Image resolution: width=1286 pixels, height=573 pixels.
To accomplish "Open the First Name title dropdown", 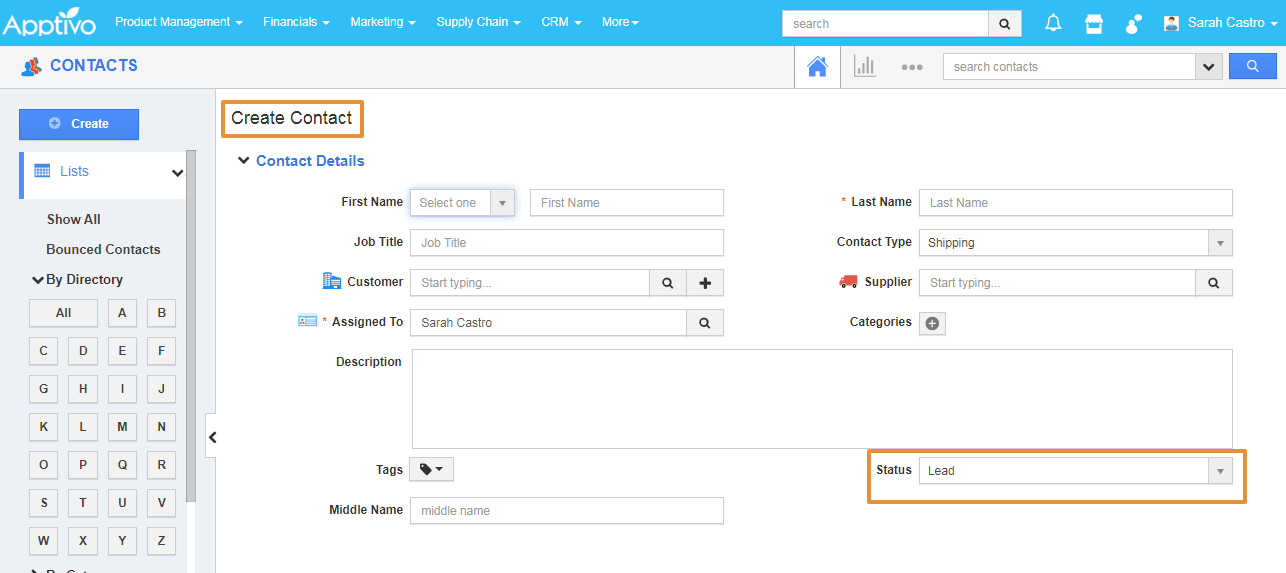I will coord(462,203).
